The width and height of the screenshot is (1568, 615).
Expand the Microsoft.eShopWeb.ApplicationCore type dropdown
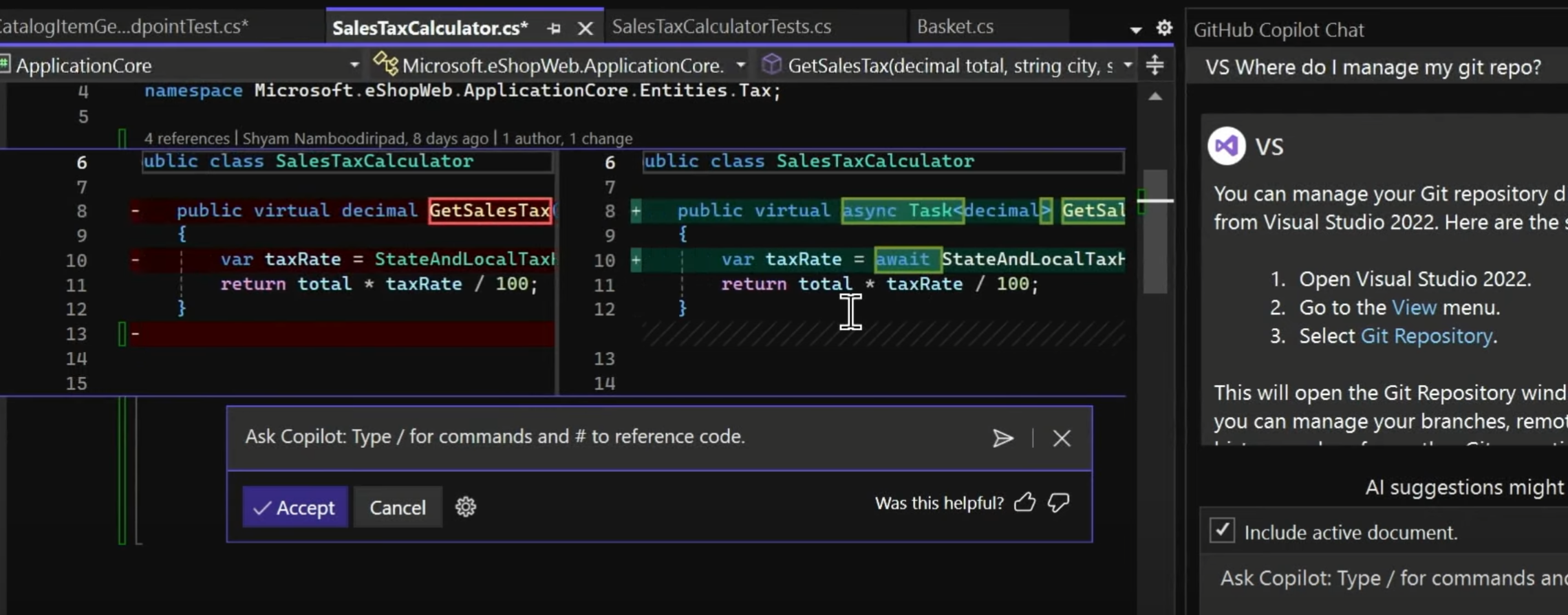740,65
